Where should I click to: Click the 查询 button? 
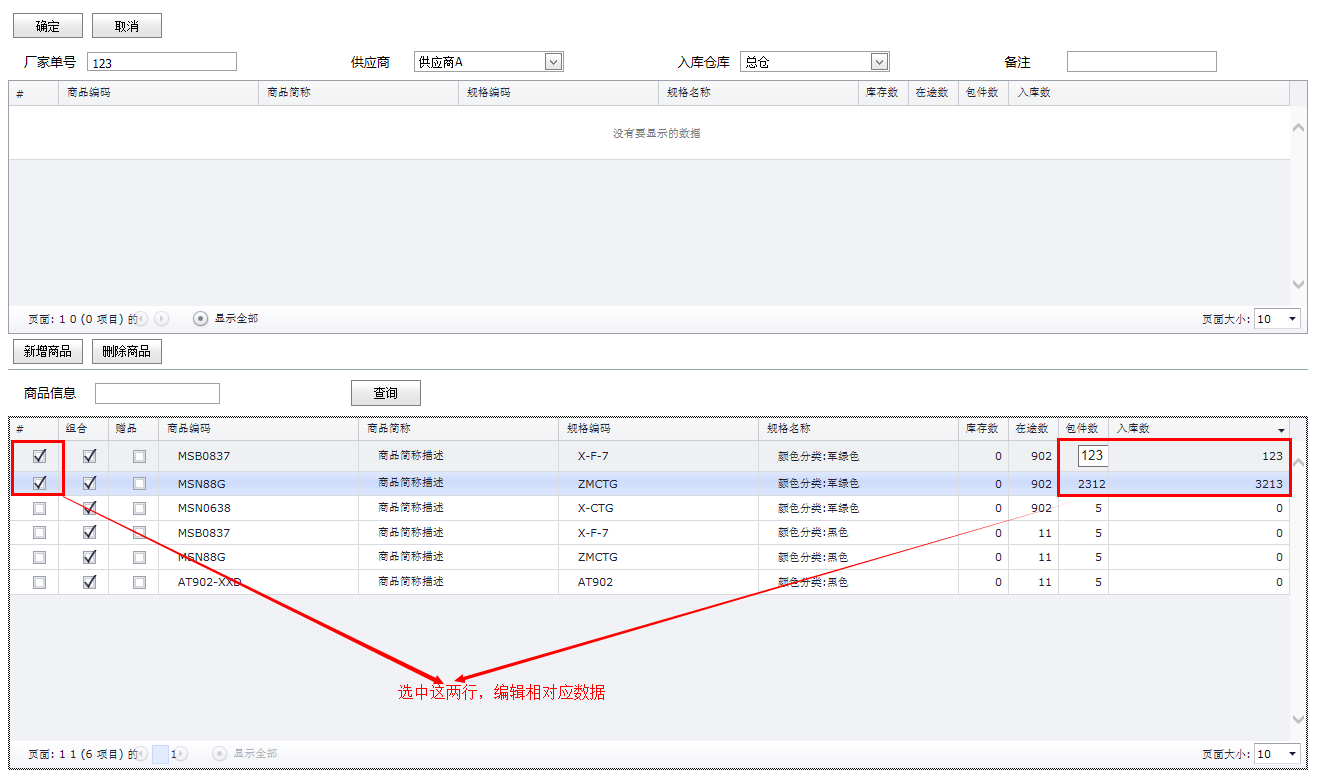pyautogui.click(x=385, y=393)
